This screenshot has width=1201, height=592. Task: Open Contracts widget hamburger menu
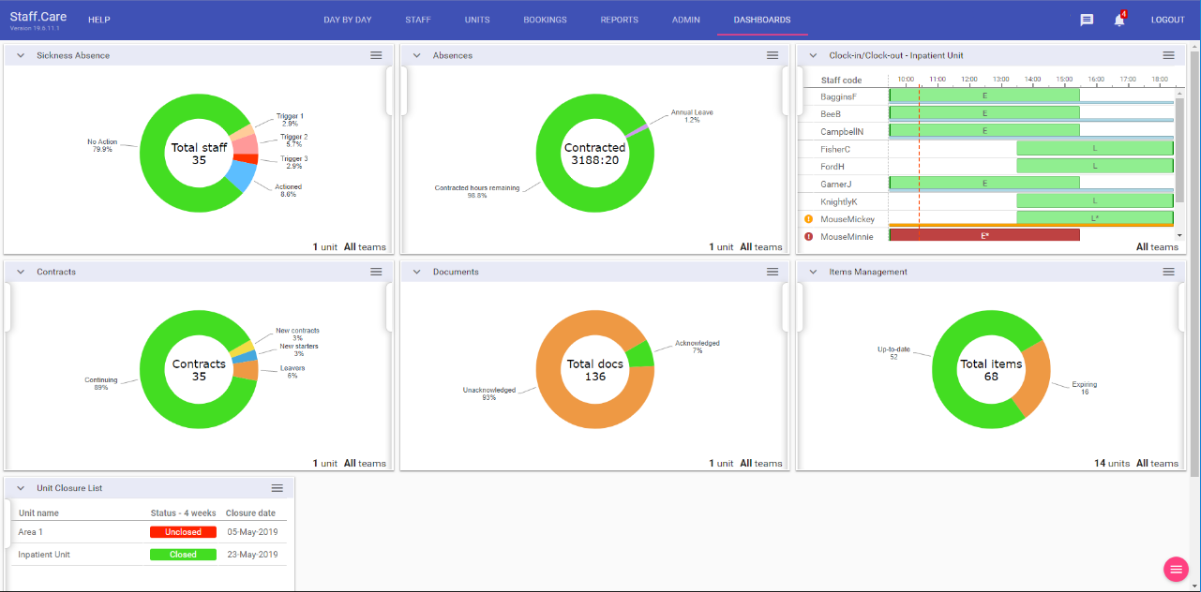pyautogui.click(x=376, y=272)
